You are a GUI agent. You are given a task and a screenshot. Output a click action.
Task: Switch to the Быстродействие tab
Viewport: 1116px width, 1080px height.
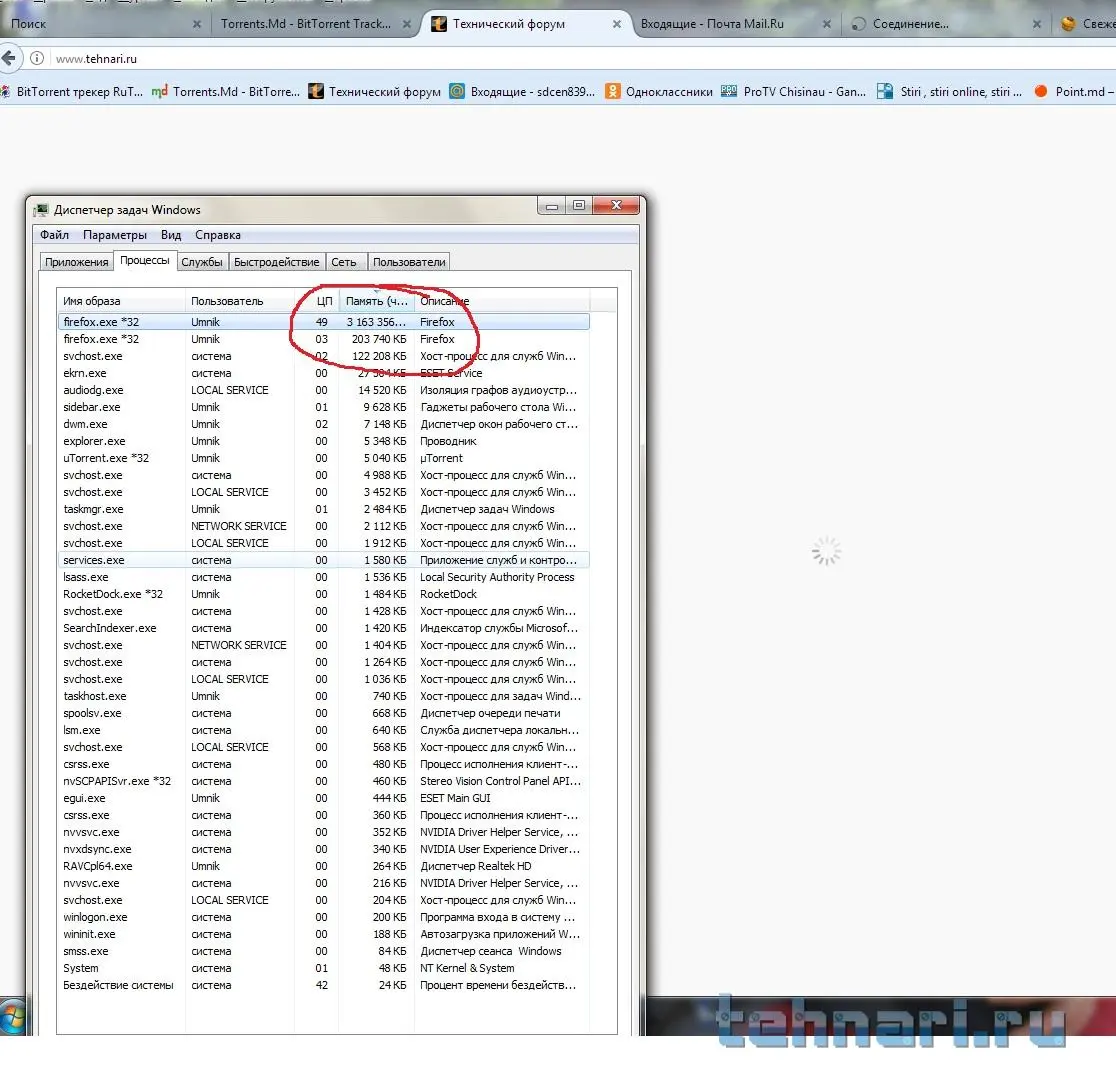276,262
